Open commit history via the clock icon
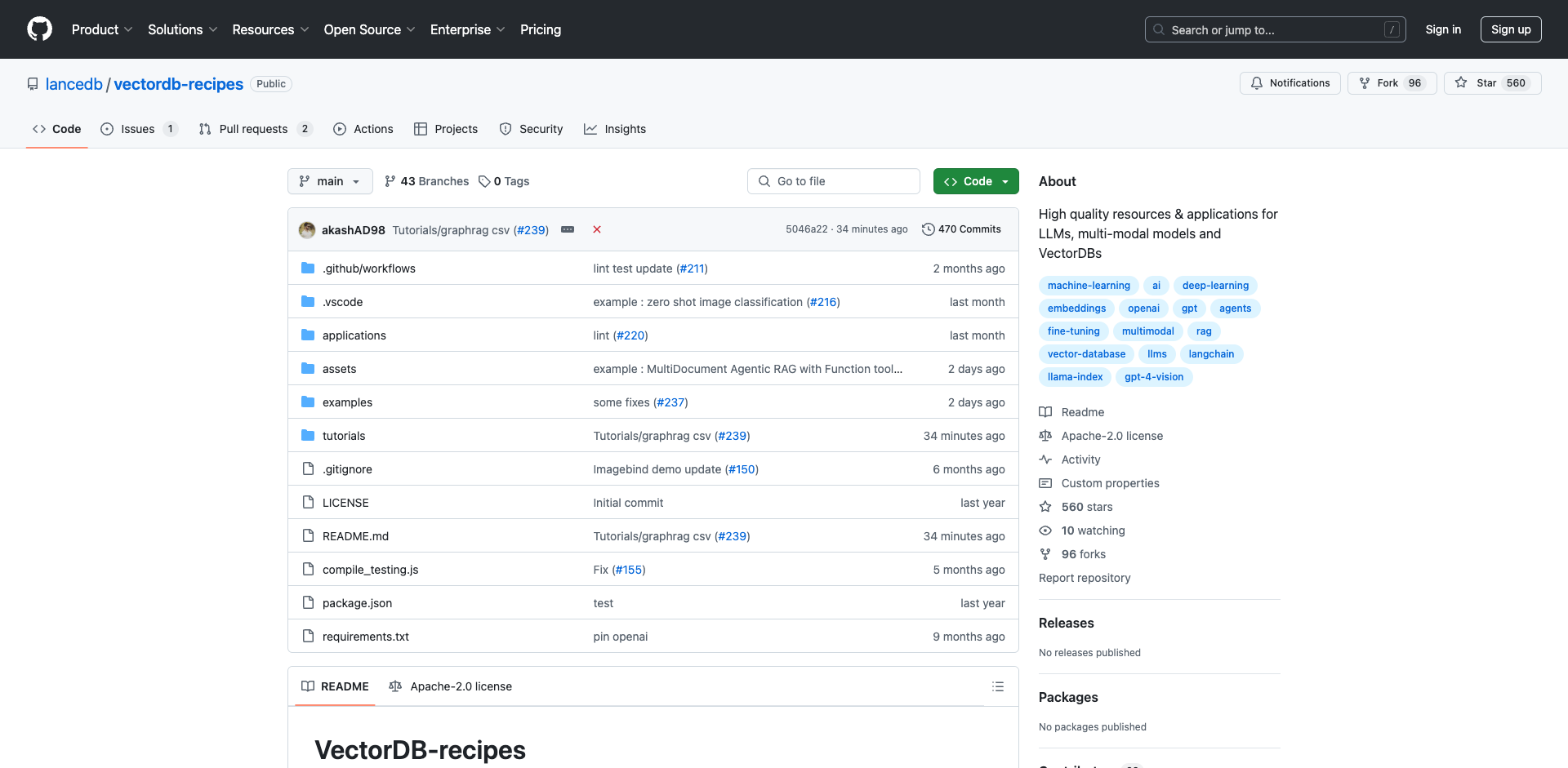The width and height of the screenshot is (1568, 768). coord(929,229)
